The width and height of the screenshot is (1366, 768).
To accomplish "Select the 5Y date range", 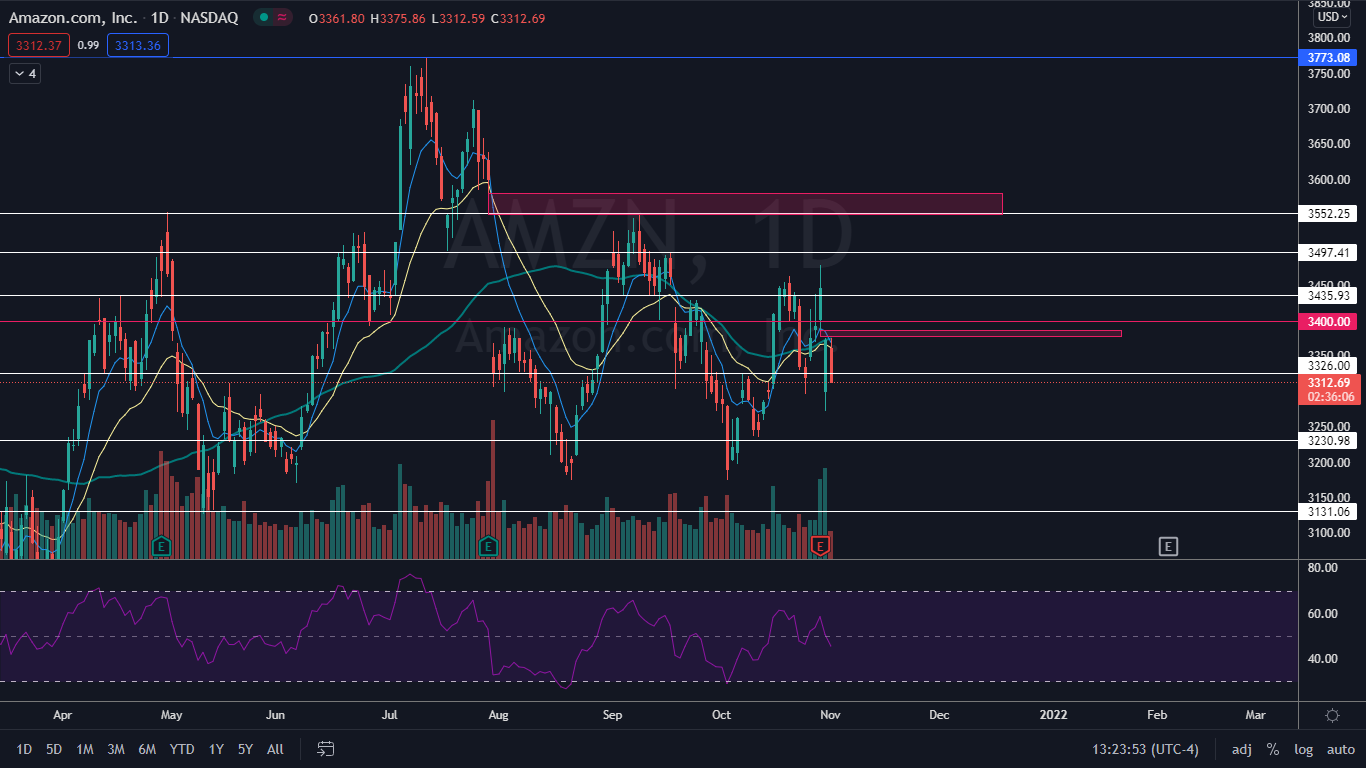I will (x=245, y=749).
